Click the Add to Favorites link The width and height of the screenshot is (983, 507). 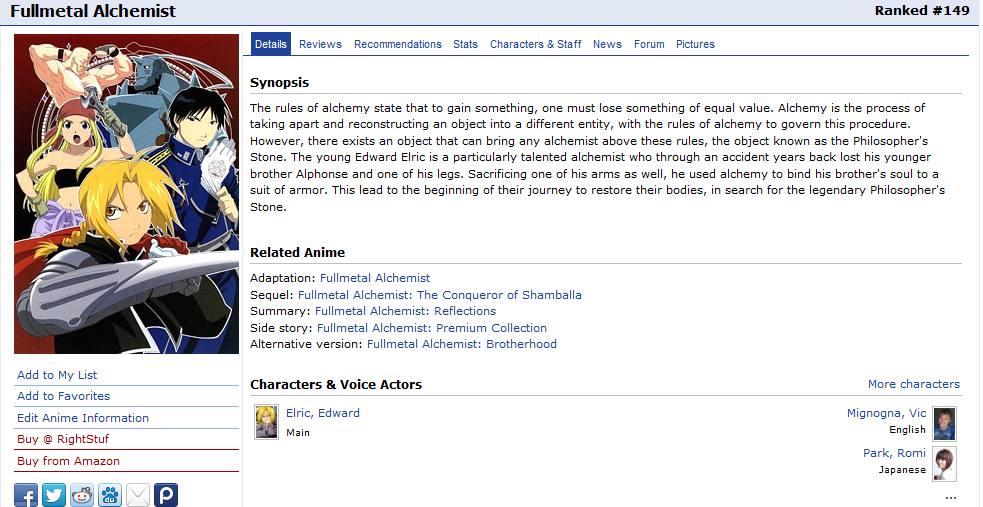pyautogui.click(x=63, y=396)
